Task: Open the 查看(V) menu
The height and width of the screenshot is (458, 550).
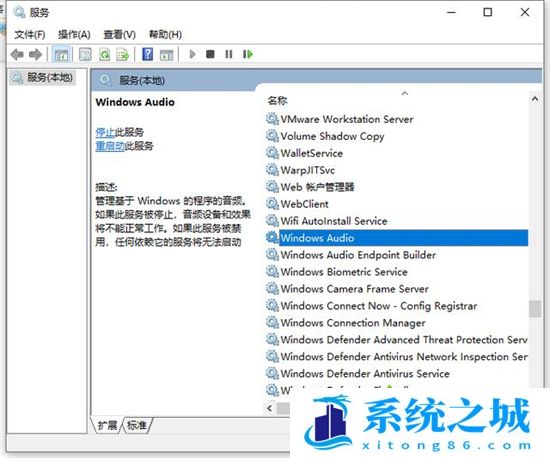Action: coord(119,34)
